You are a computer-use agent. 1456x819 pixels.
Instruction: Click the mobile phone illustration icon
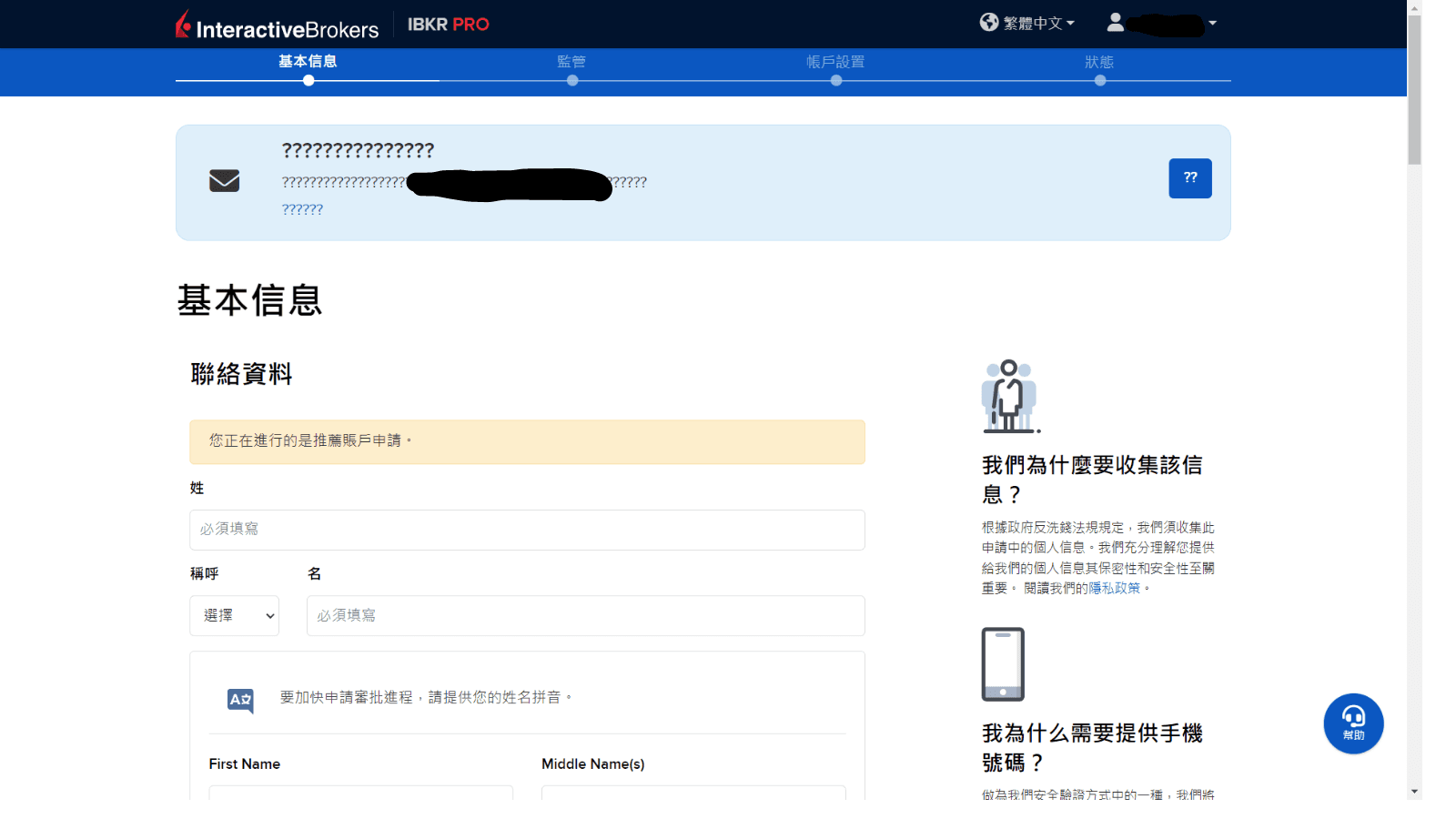tap(1002, 664)
